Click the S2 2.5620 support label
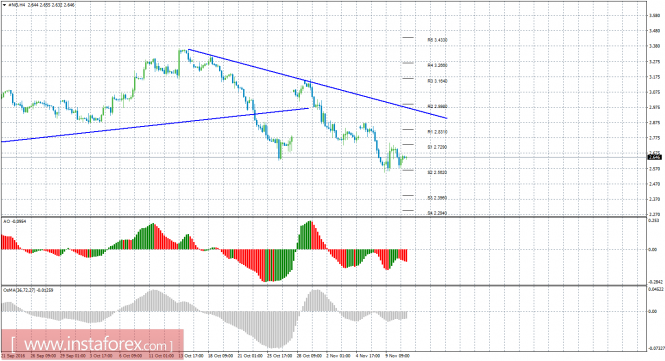 [x=437, y=173]
